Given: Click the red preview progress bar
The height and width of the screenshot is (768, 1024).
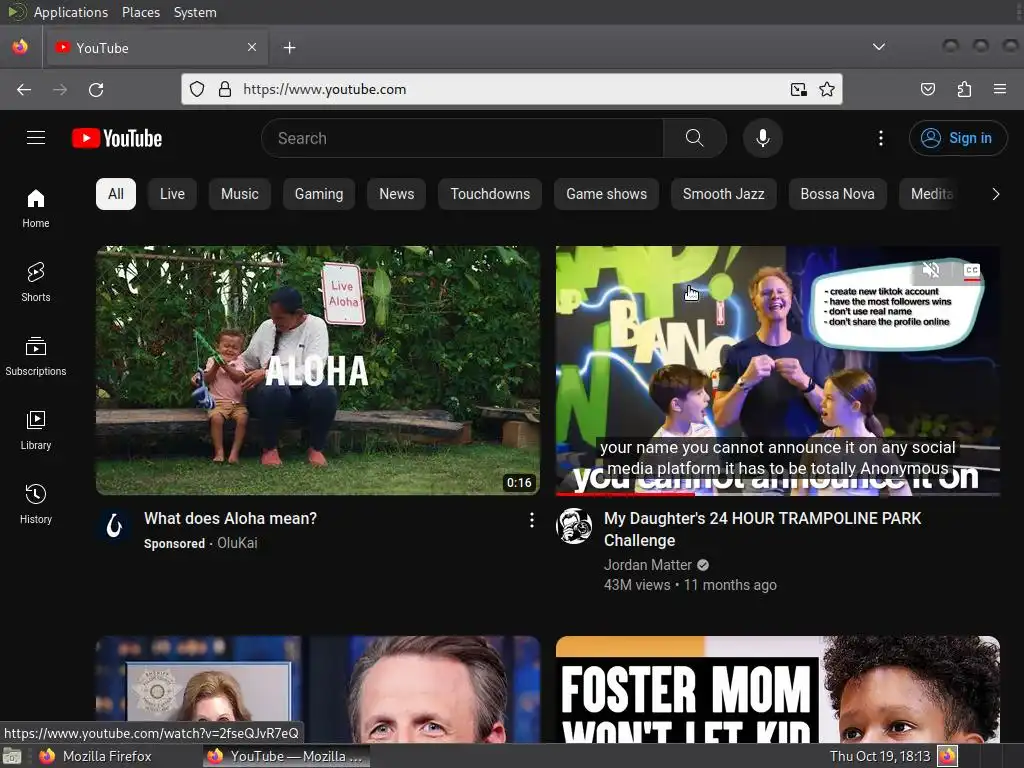Looking at the screenshot, I should pos(778,494).
